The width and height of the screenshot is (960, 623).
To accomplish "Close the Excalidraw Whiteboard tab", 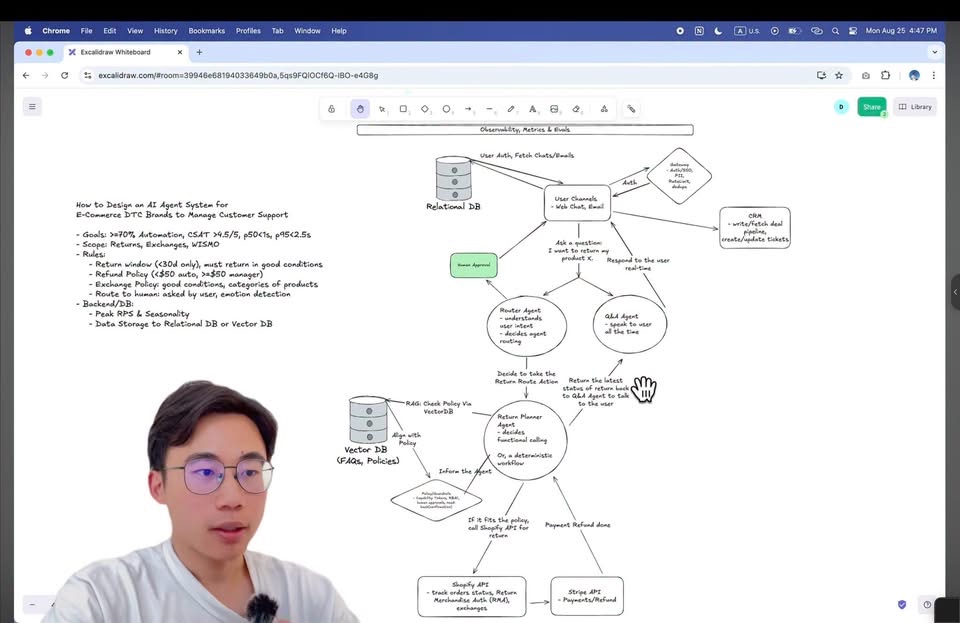I will pos(179,52).
